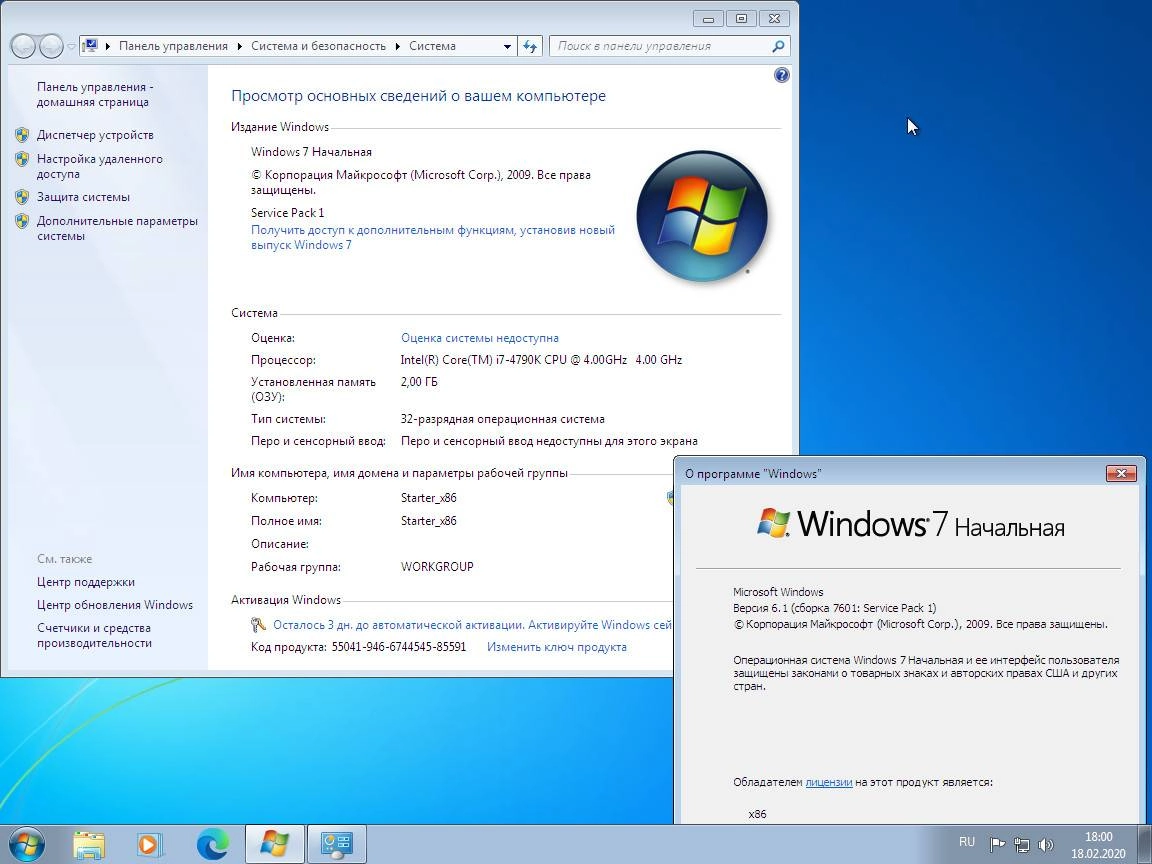Expand arrow after Панель управления breadcrumb

(240, 46)
